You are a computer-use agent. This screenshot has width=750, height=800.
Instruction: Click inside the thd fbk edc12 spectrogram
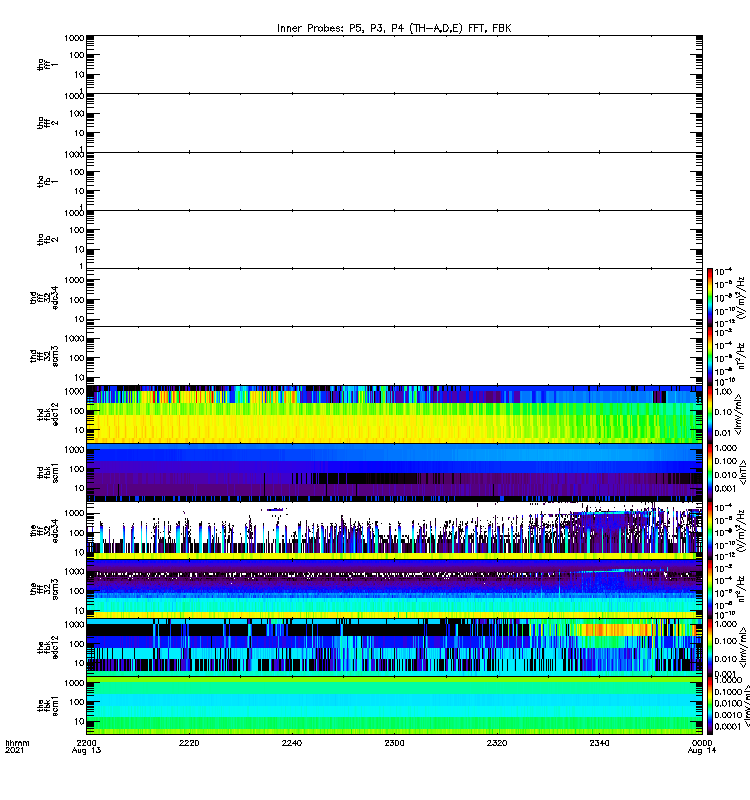tap(394, 414)
